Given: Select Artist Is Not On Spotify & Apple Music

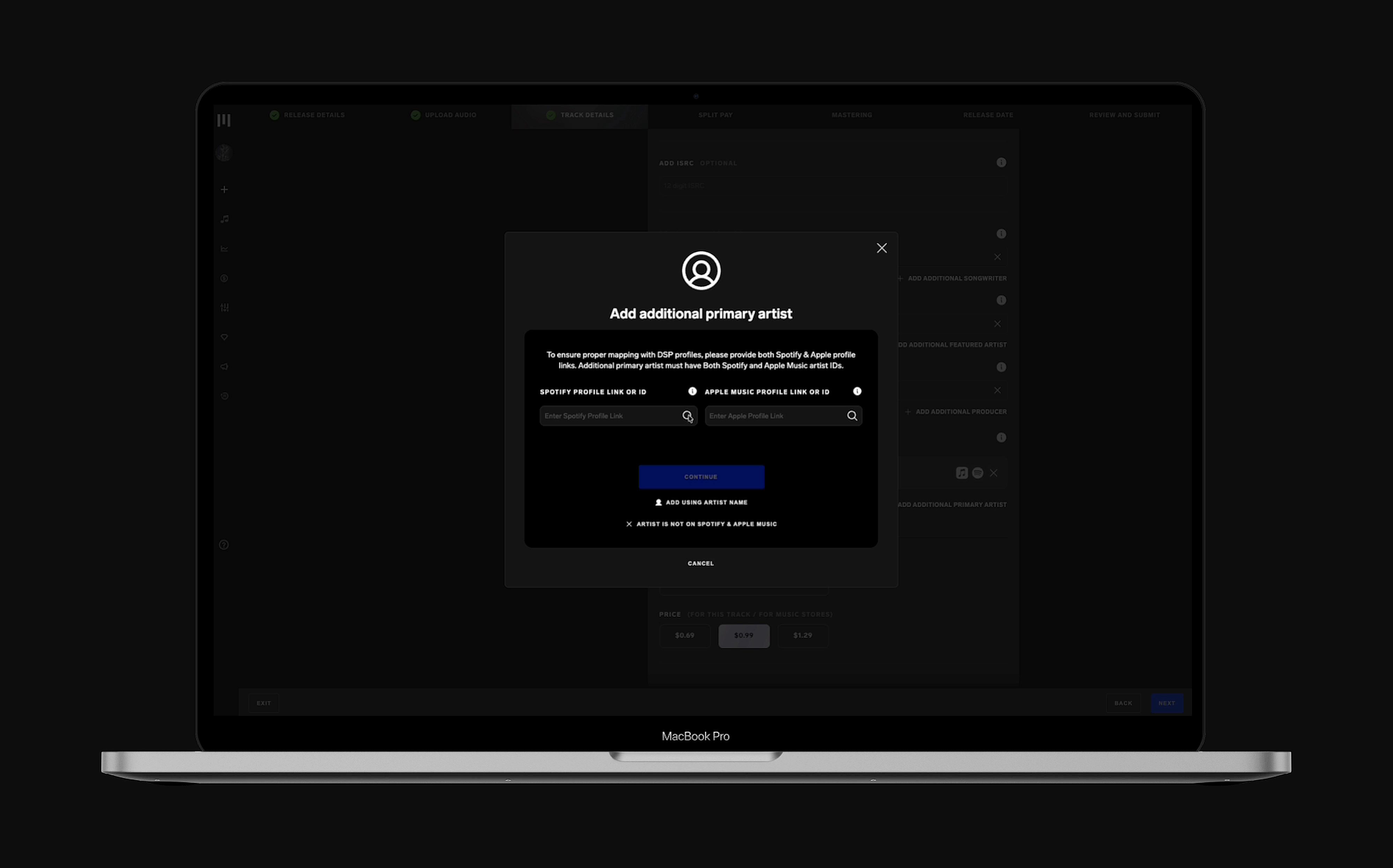Looking at the screenshot, I should (701, 524).
